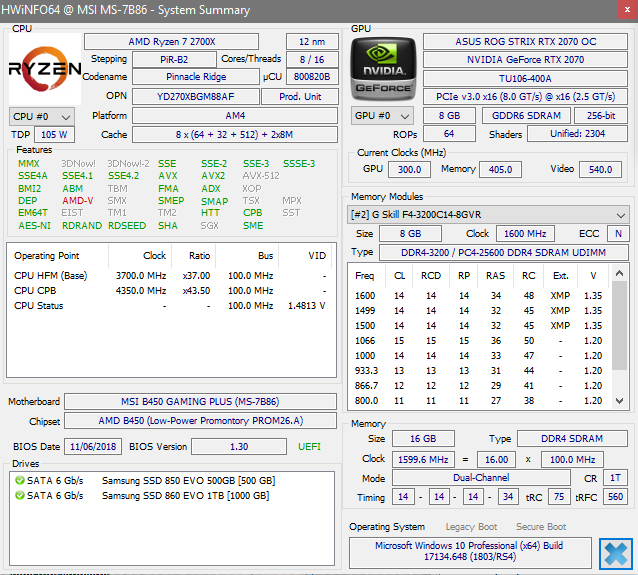Click the red AMD-V feature label
This screenshot has height=575, width=638.
click(78, 201)
